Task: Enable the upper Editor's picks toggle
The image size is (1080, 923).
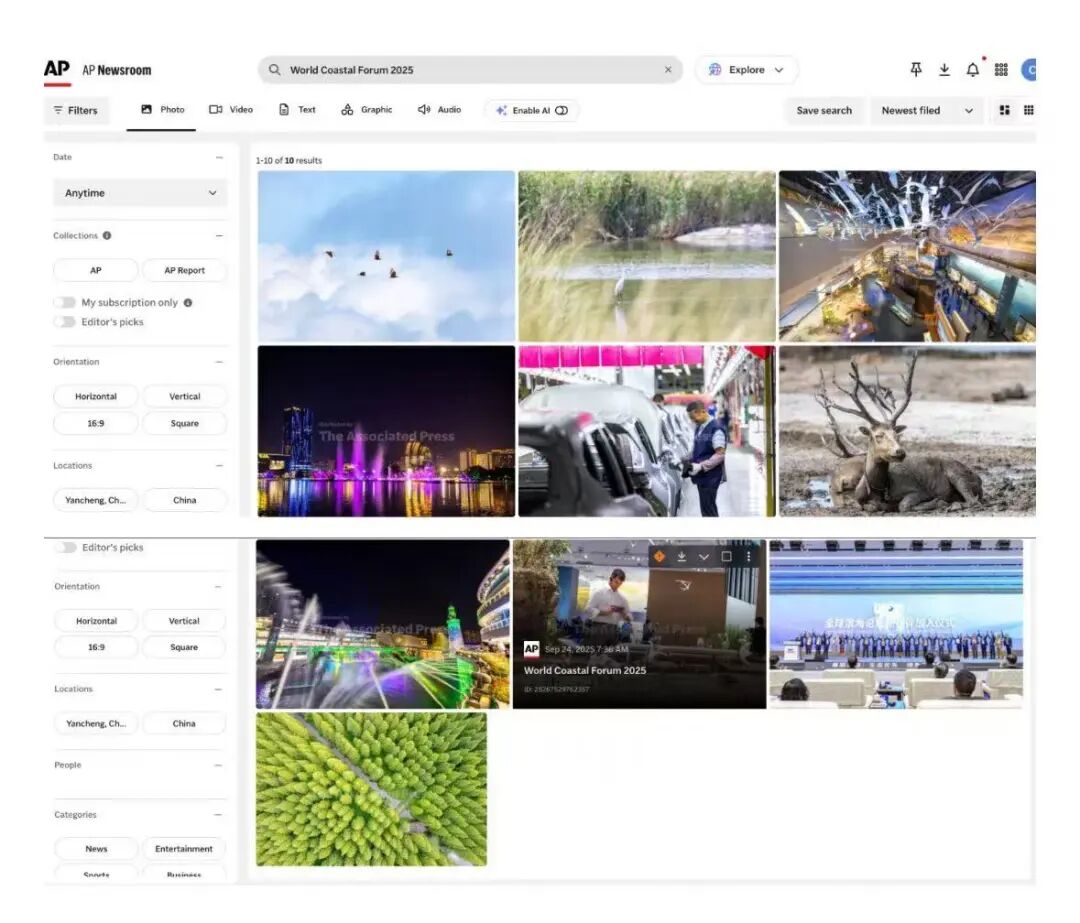Action: [65, 322]
